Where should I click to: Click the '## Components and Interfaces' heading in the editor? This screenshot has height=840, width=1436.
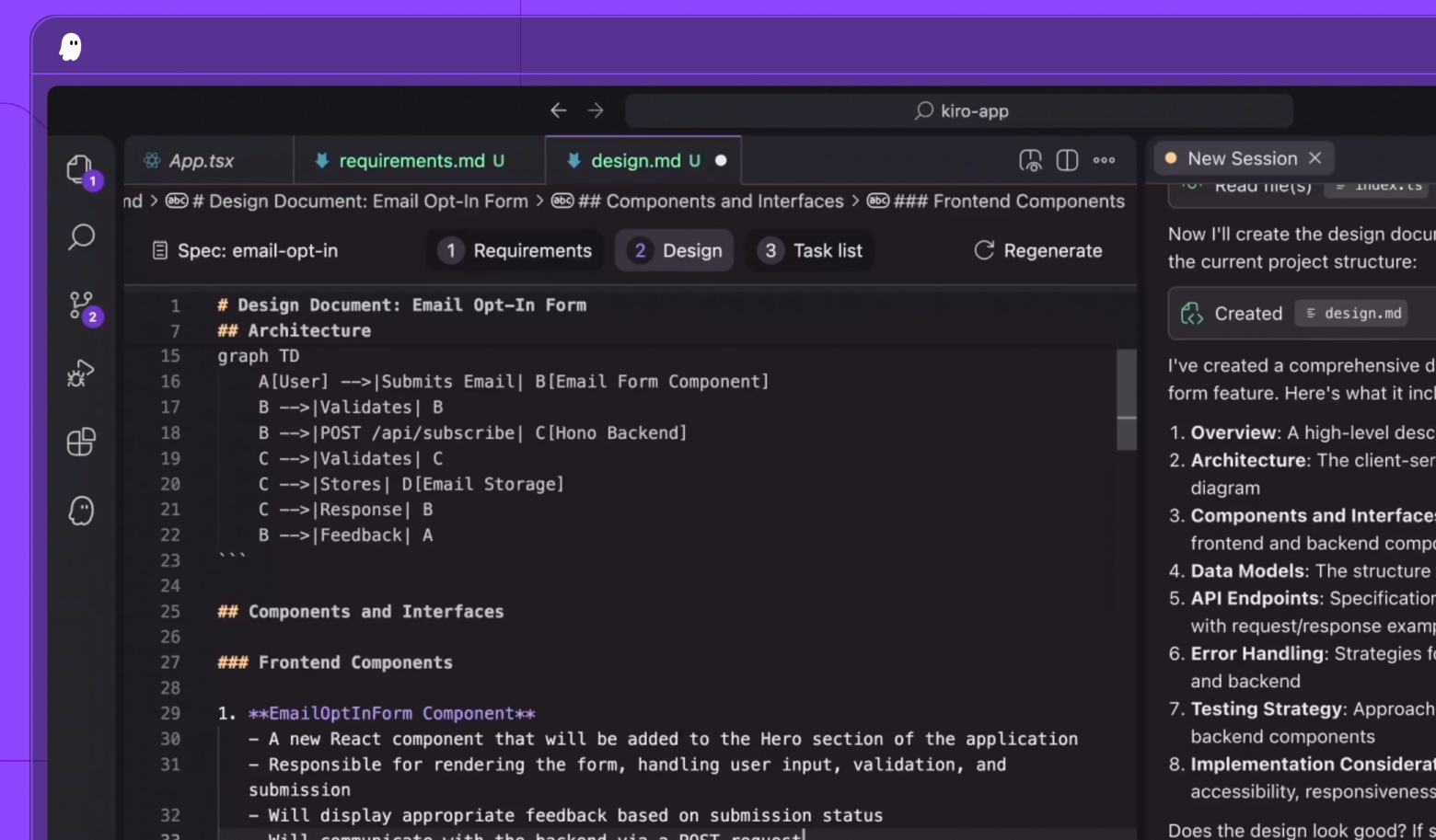point(361,612)
